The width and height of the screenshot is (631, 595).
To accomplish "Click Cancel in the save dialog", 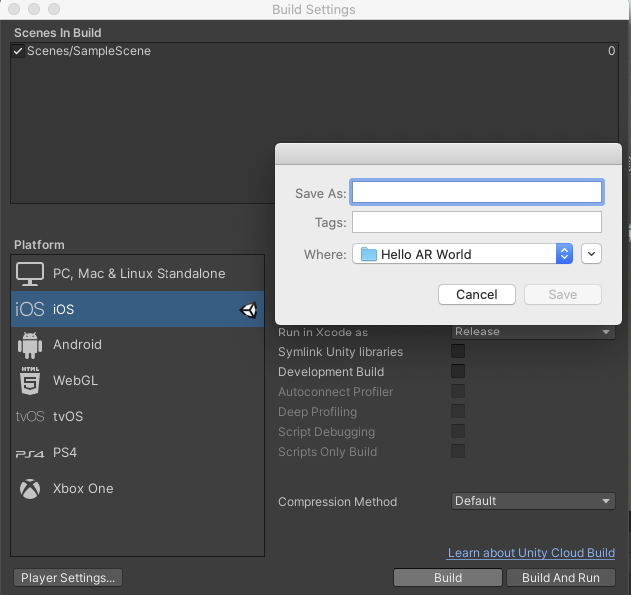I will (476, 294).
